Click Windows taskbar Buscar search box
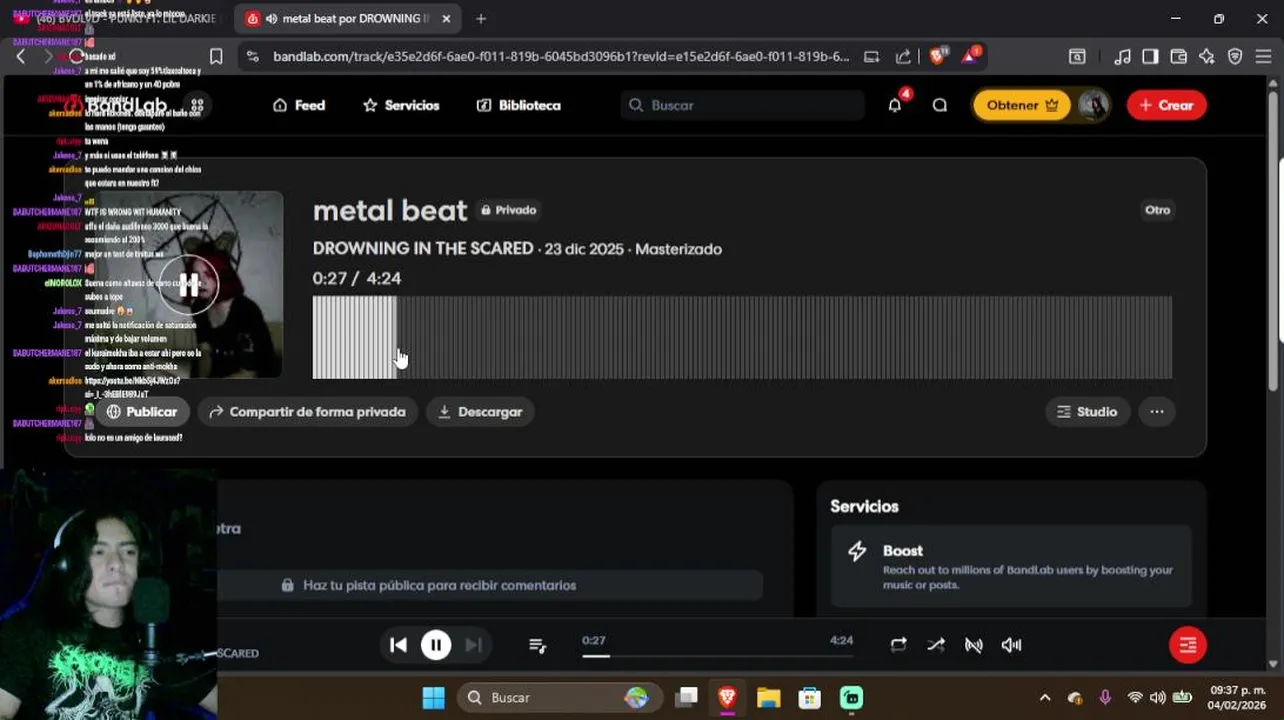The width and height of the screenshot is (1284, 720). pos(560,698)
